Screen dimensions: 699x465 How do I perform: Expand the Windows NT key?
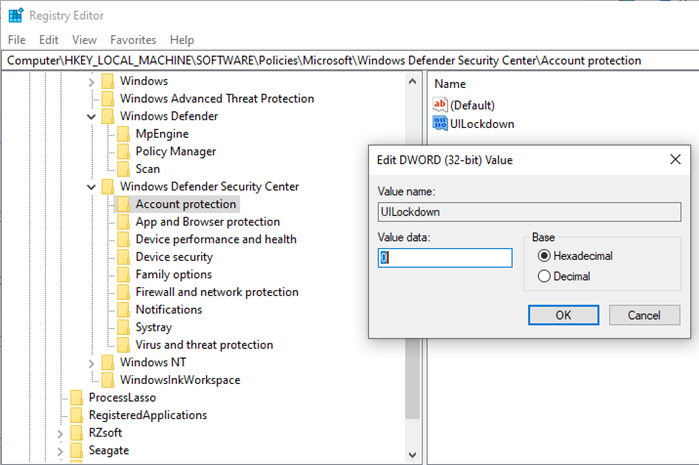(x=92, y=362)
